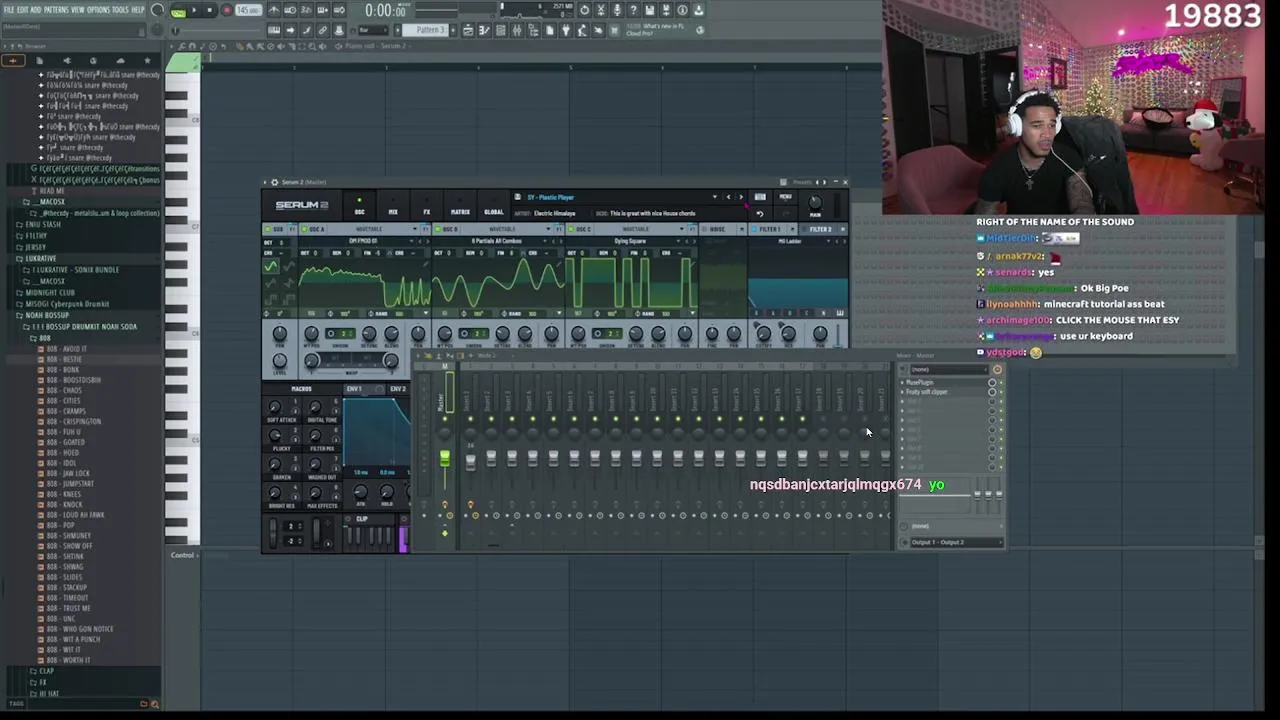This screenshot has height=720, width=1280.
Task: Open OSC A WAVETABLE type dropdown
Action: click(369, 229)
